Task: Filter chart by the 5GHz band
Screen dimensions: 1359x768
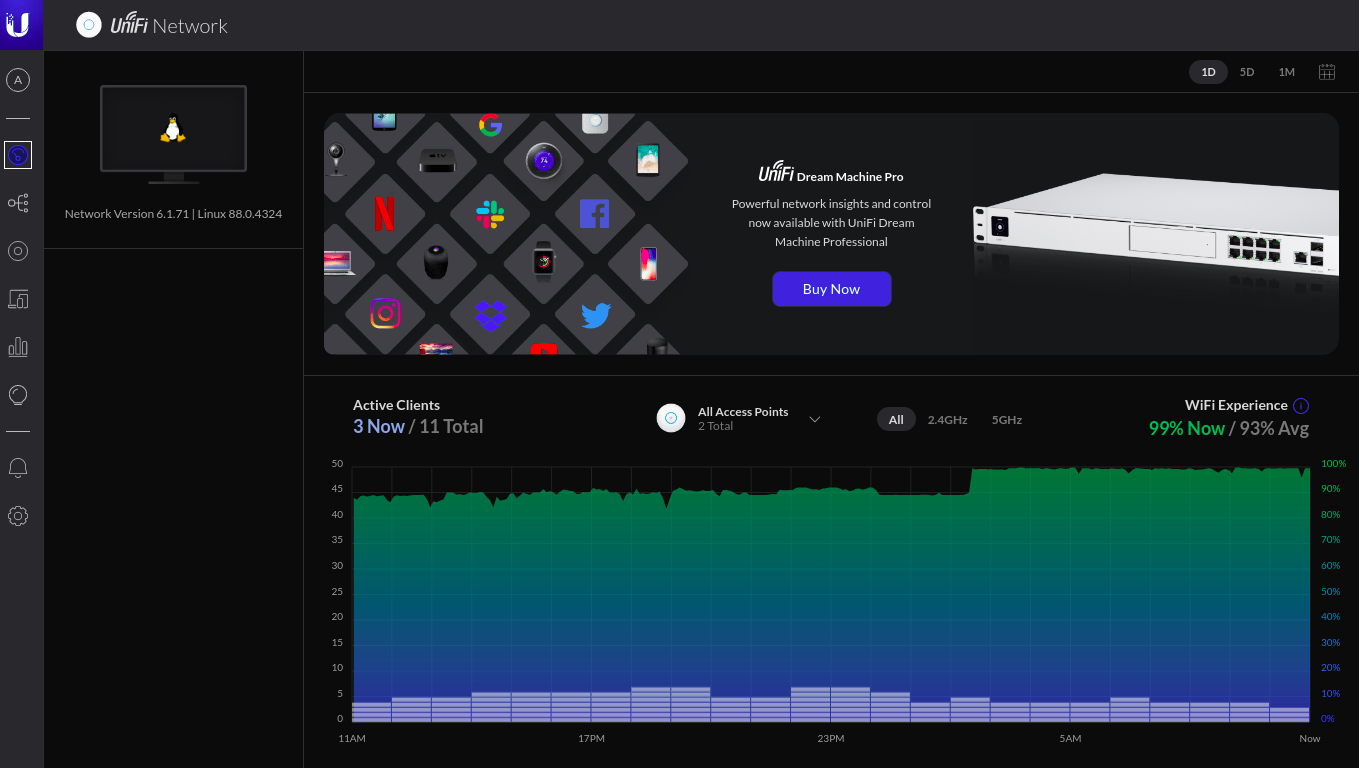Action: coord(1006,420)
